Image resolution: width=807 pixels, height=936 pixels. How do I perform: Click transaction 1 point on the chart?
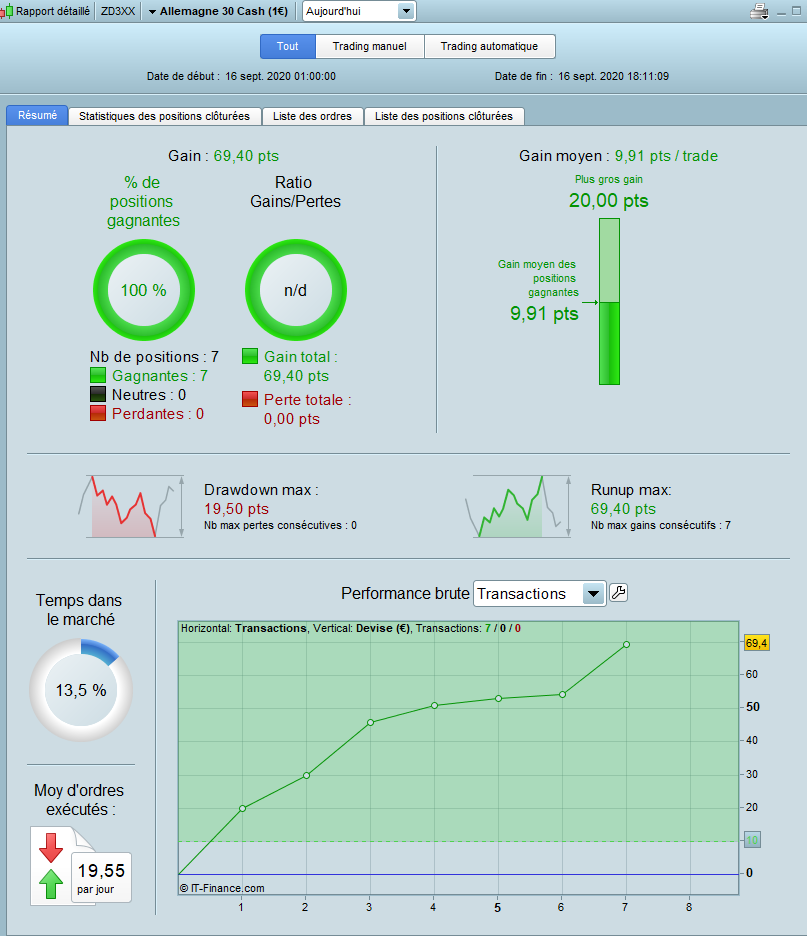coord(242,808)
